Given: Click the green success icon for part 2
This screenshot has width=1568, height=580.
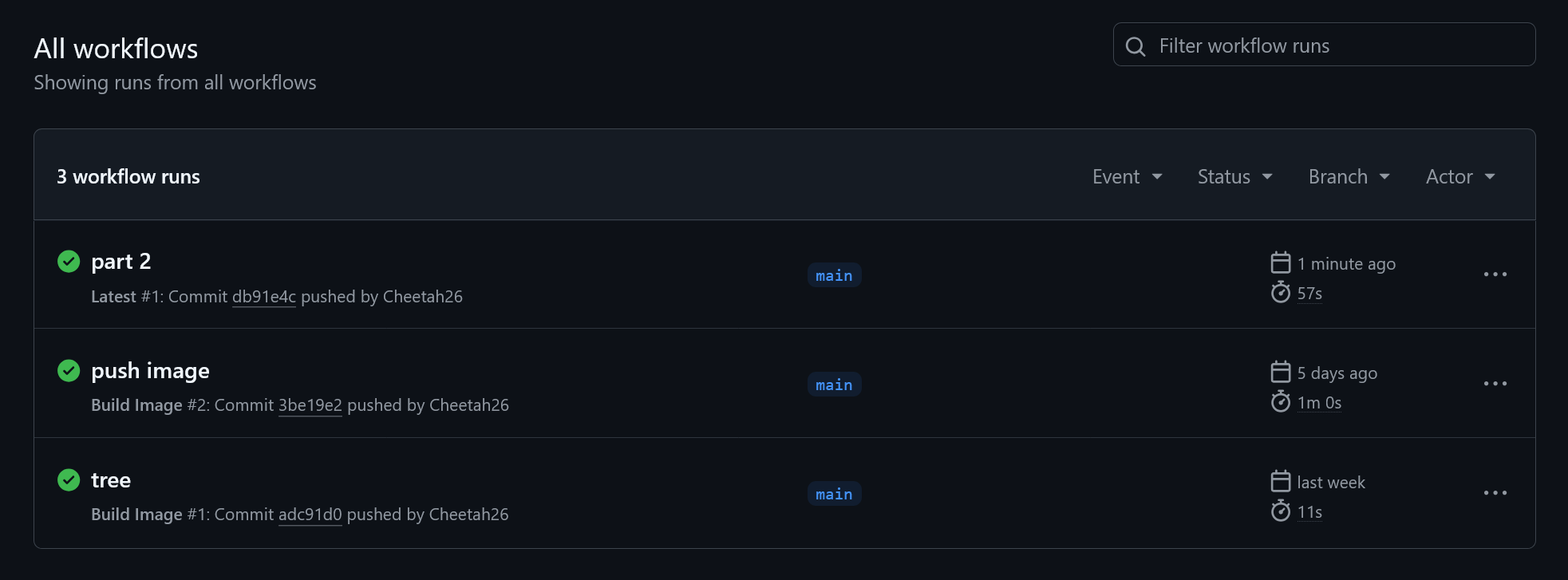Looking at the screenshot, I should [x=69, y=261].
